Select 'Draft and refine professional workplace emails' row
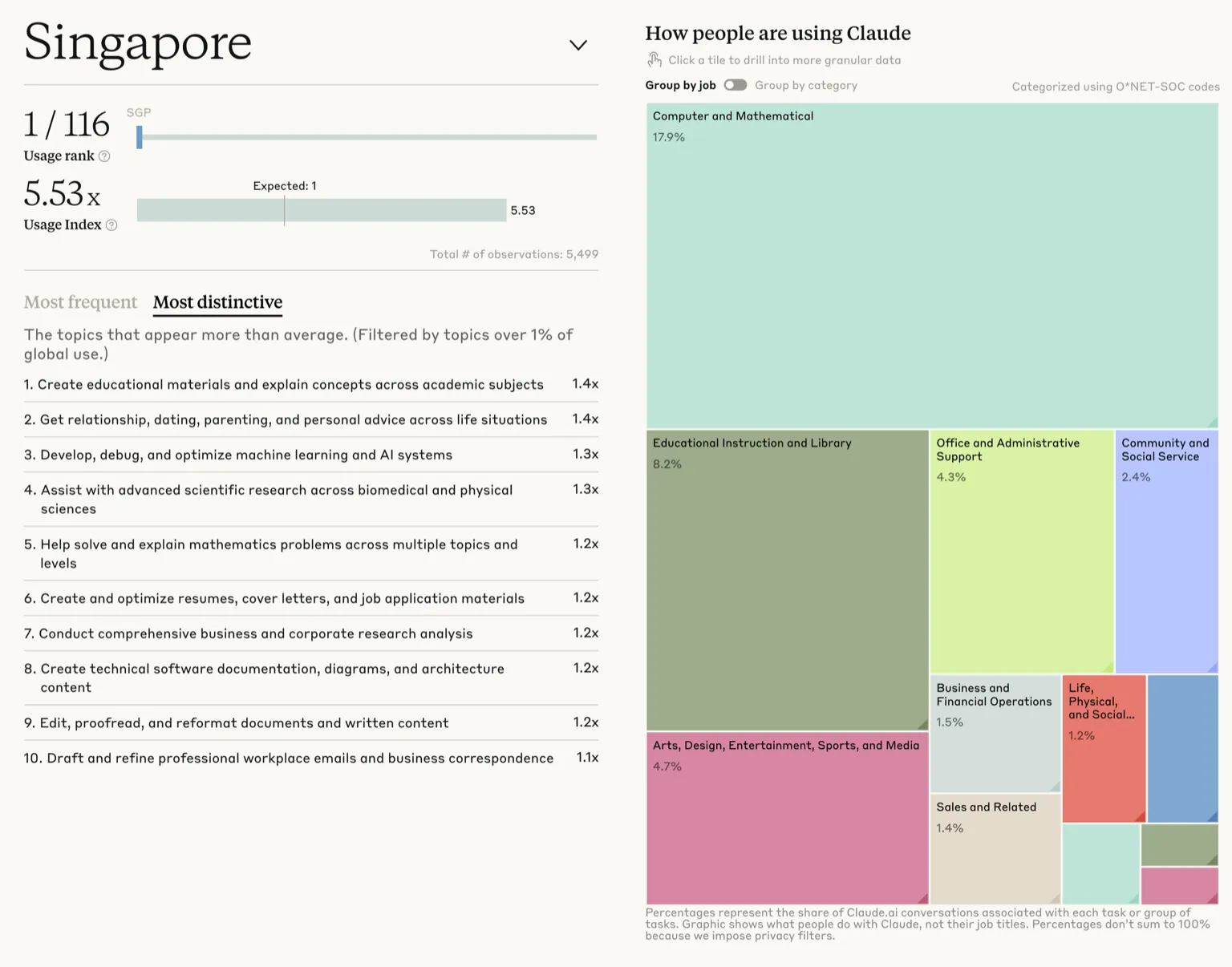 pyautogui.click(x=311, y=758)
